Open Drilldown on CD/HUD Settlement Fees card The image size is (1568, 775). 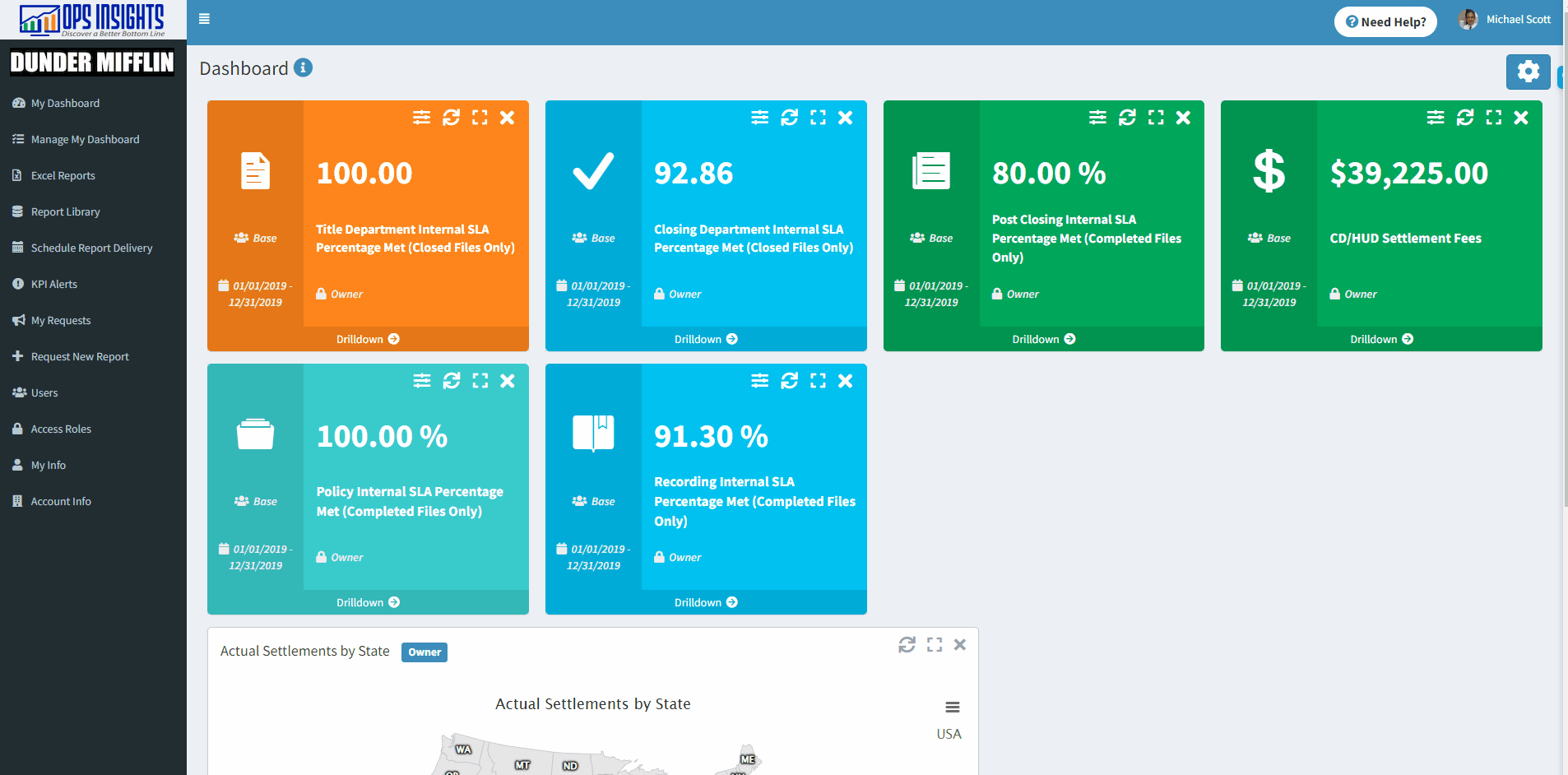tap(1381, 339)
